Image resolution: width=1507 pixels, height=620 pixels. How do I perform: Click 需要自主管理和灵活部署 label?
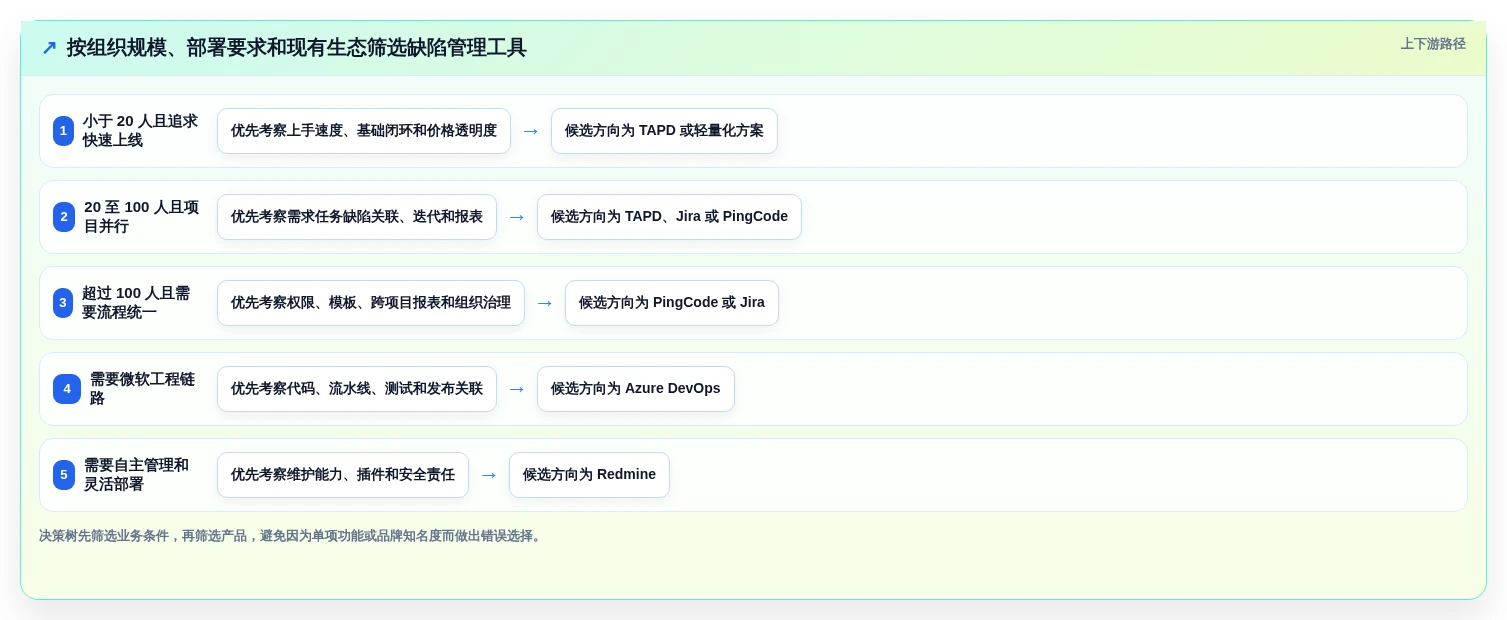pos(137,475)
